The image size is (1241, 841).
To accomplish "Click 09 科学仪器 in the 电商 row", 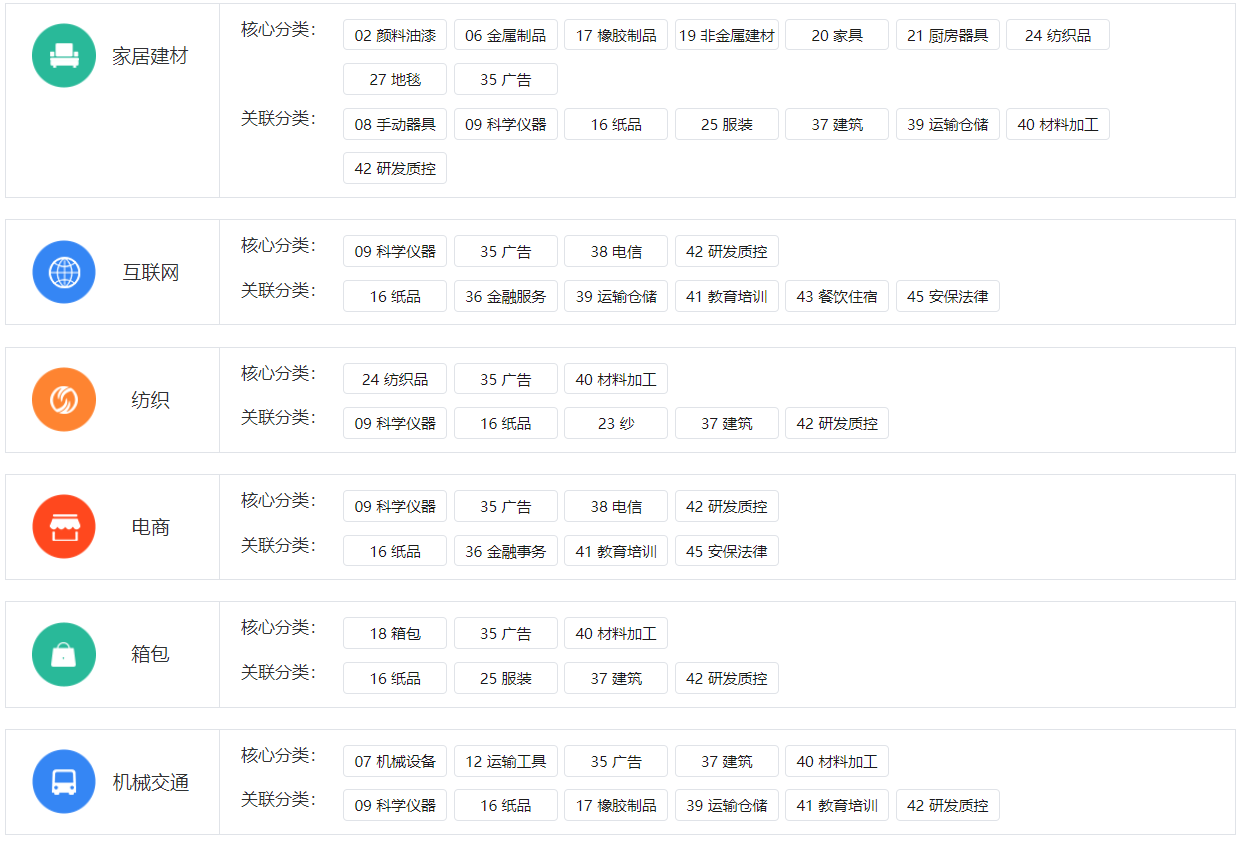I will tap(395, 506).
